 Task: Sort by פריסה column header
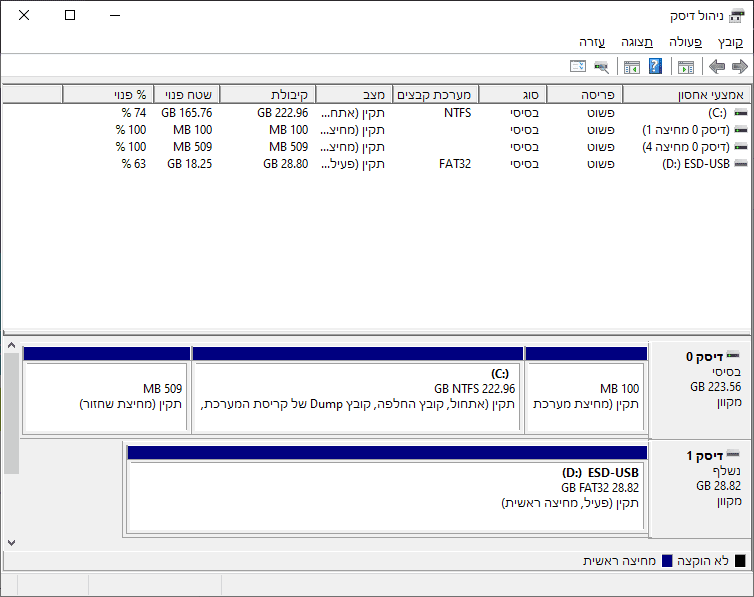click(585, 95)
